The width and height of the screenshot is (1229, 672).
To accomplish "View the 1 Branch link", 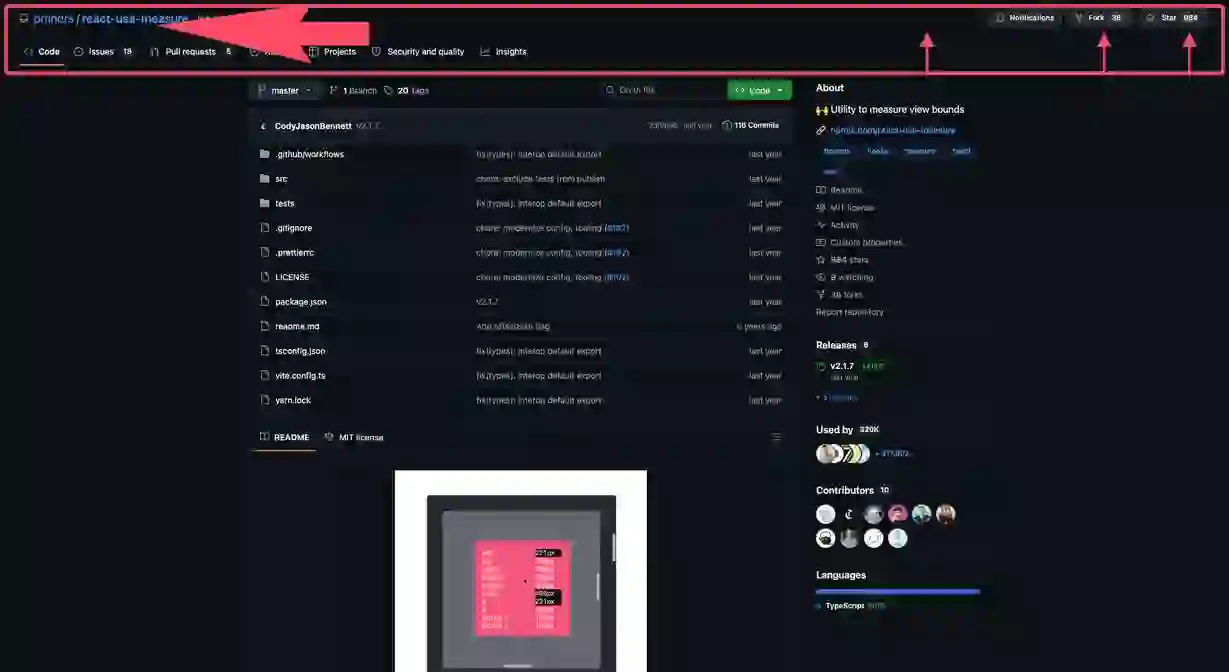I will (353, 90).
